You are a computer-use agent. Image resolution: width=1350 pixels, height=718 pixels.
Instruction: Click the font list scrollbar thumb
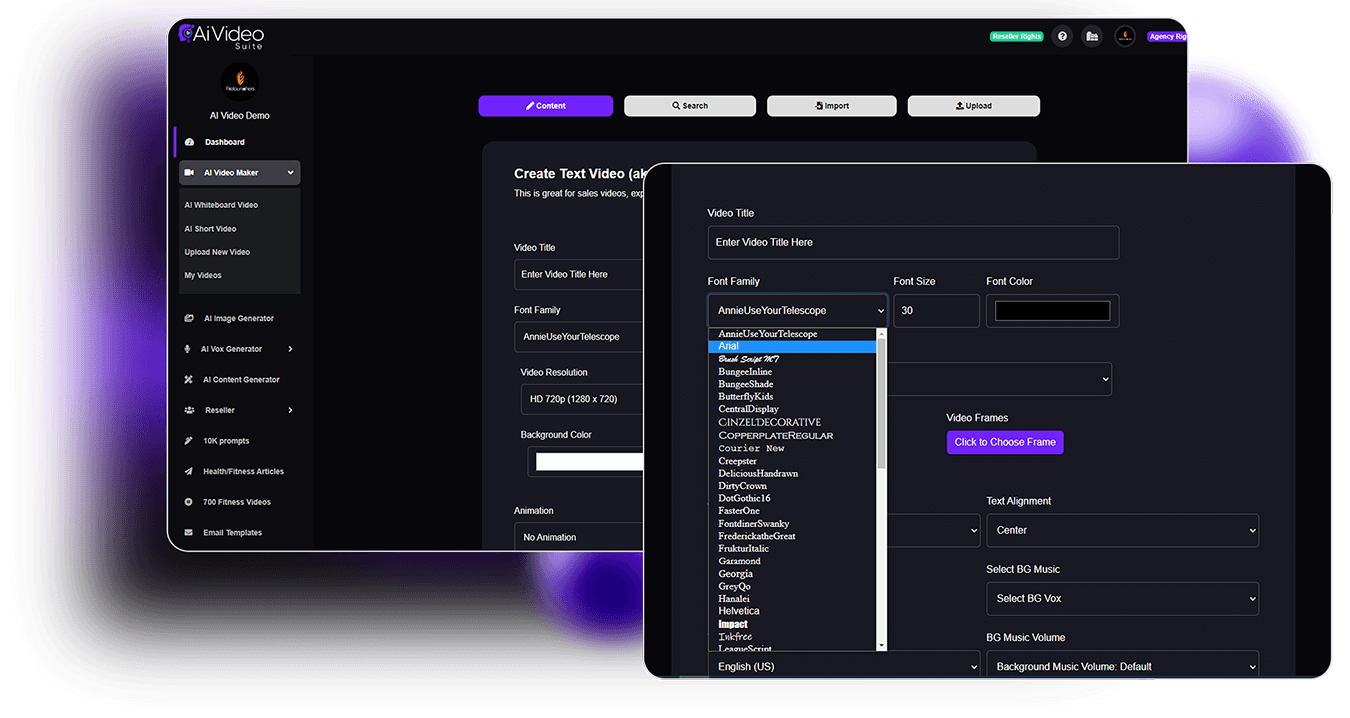(882, 403)
